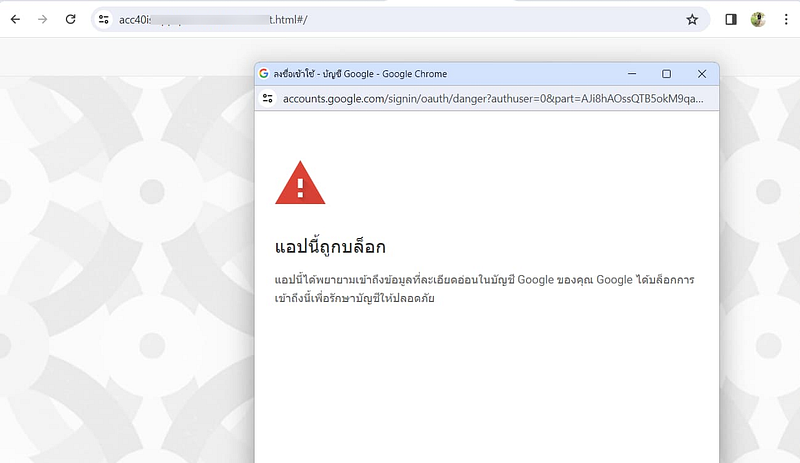
Task: Click the Google favicon in popup title bar
Action: (x=265, y=74)
